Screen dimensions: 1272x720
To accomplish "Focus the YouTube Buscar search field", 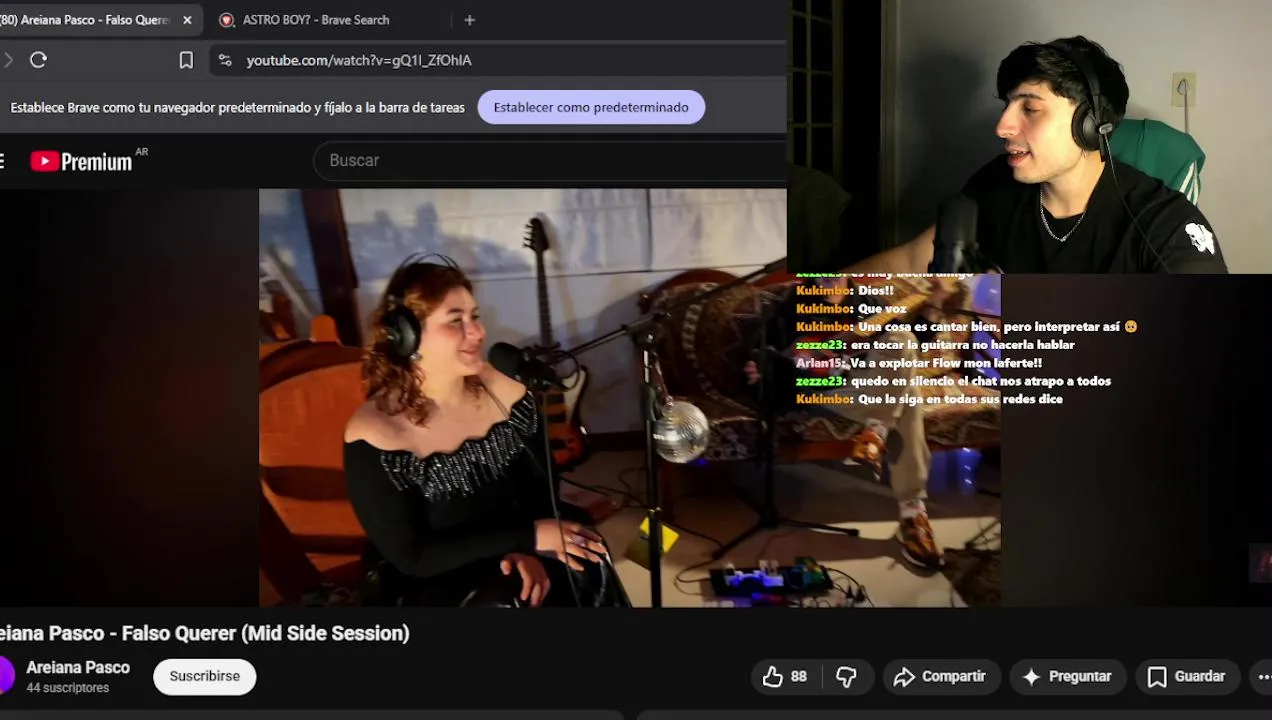I will [550, 160].
